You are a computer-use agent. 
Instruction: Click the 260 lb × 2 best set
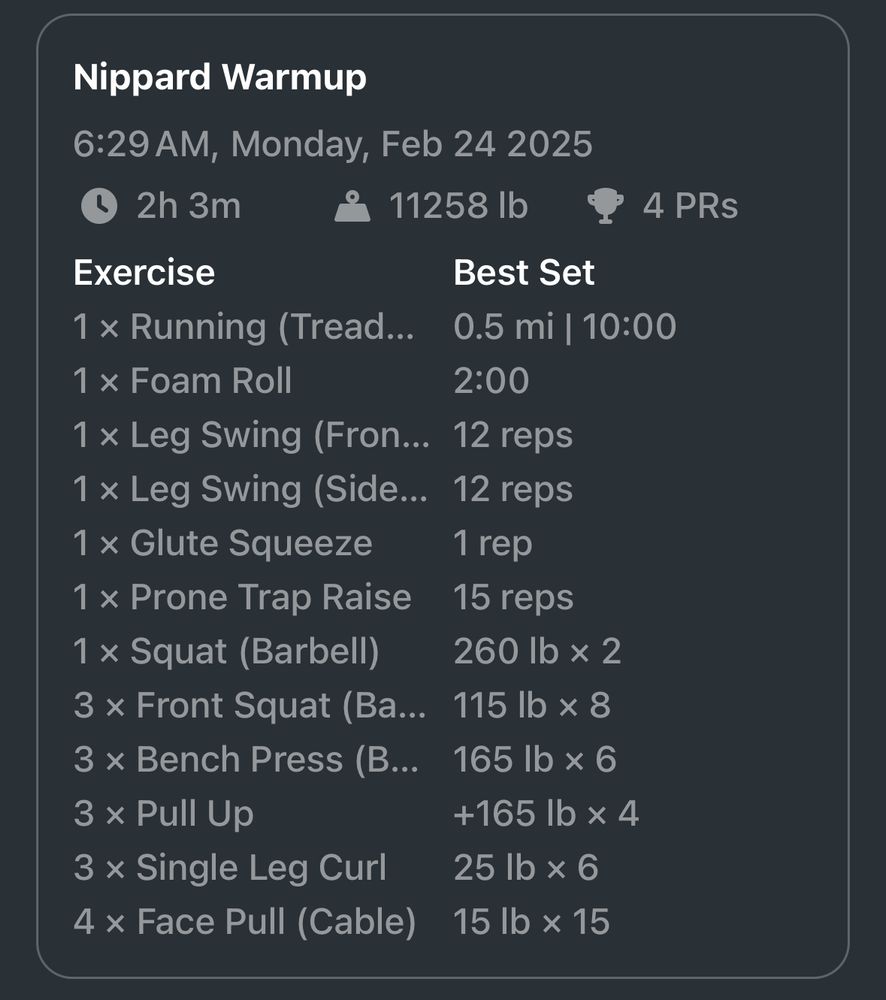pyautogui.click(x=537, y=652)
